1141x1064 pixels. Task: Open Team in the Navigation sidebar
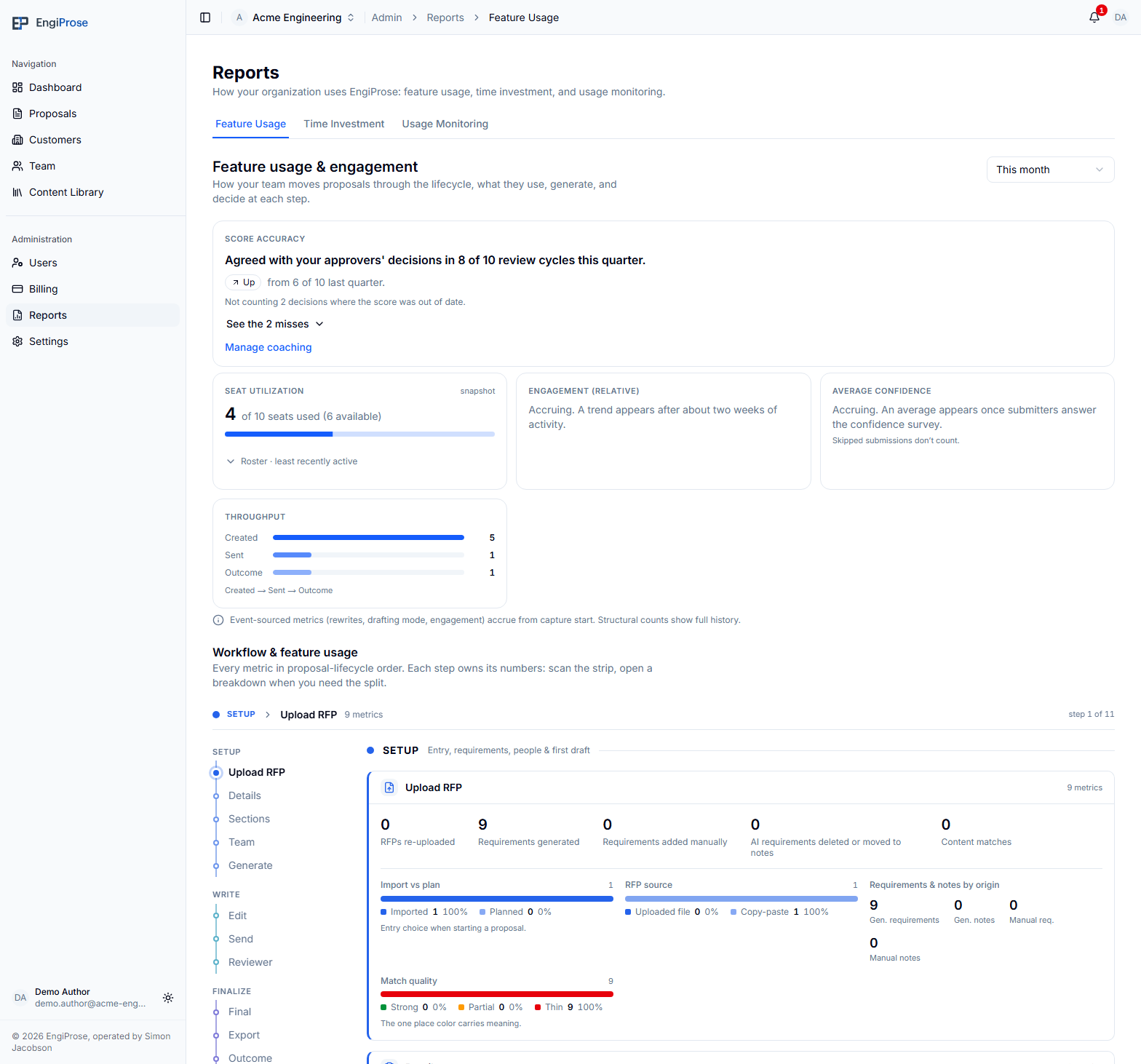point(92,166)
